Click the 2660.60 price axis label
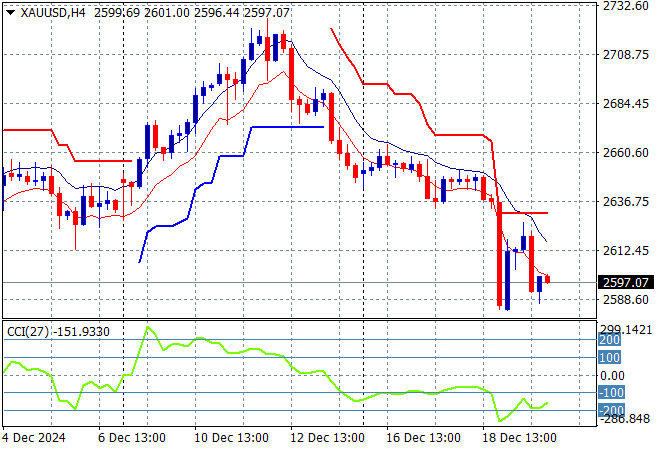 (x=625, y=152)
